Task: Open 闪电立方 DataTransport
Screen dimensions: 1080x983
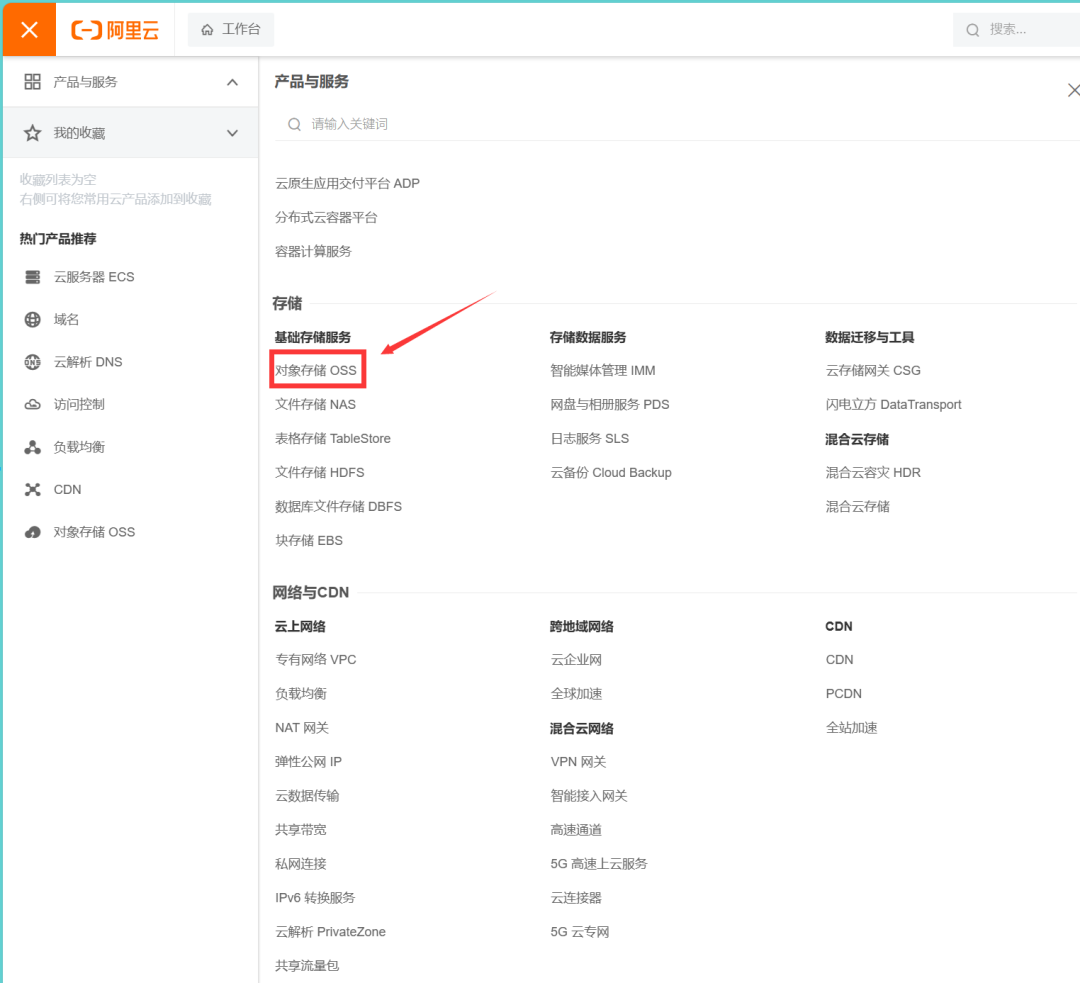Action: [x=893, y=404]
